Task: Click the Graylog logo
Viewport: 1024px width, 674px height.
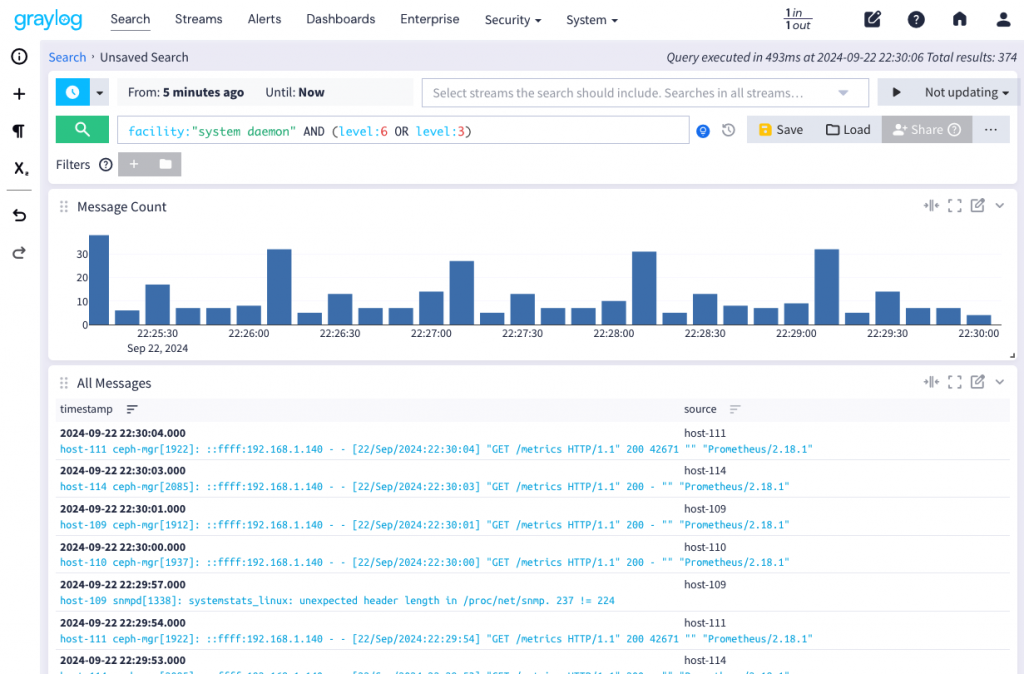Action: coord(48,20)
